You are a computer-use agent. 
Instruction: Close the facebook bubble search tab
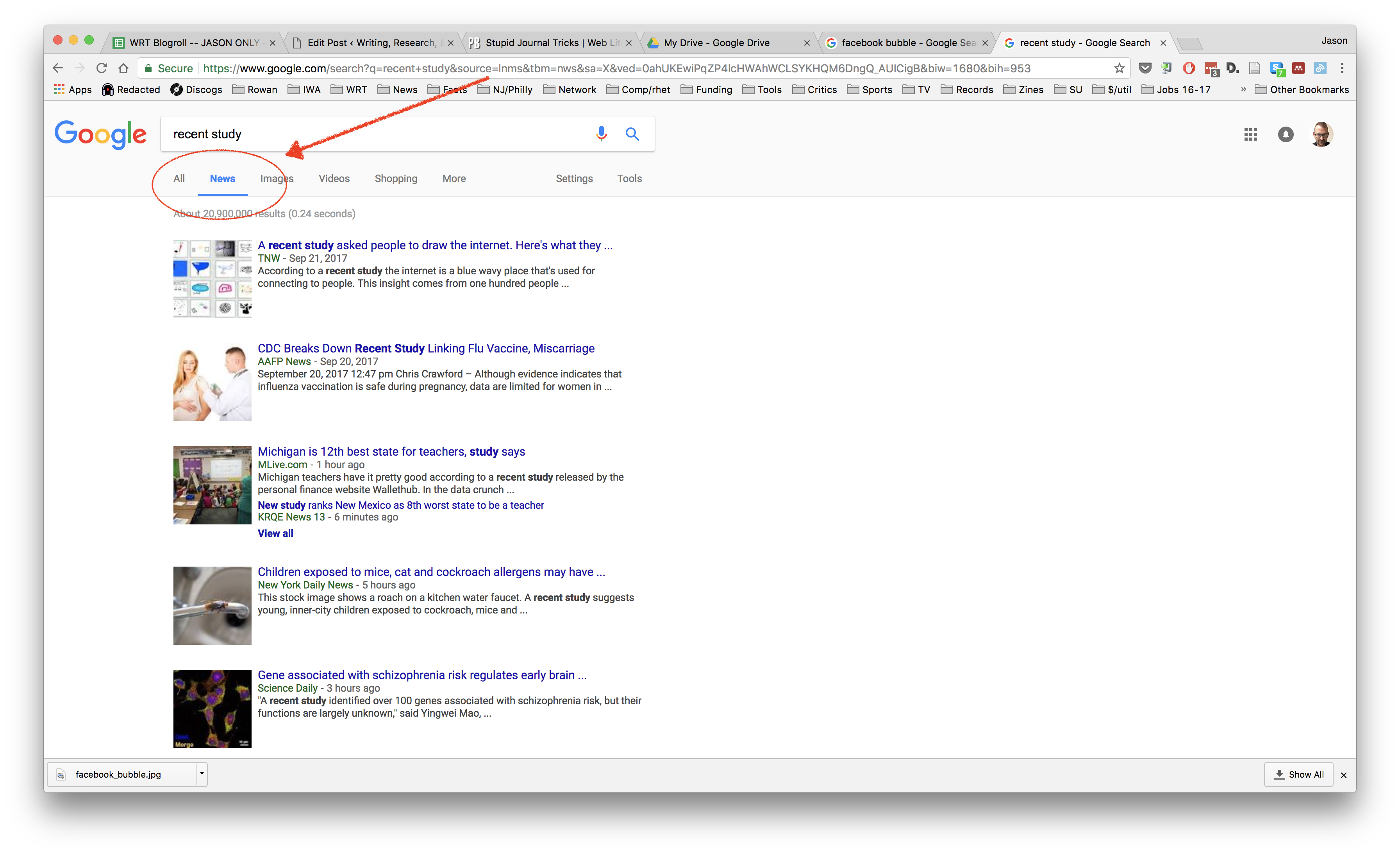985,43
